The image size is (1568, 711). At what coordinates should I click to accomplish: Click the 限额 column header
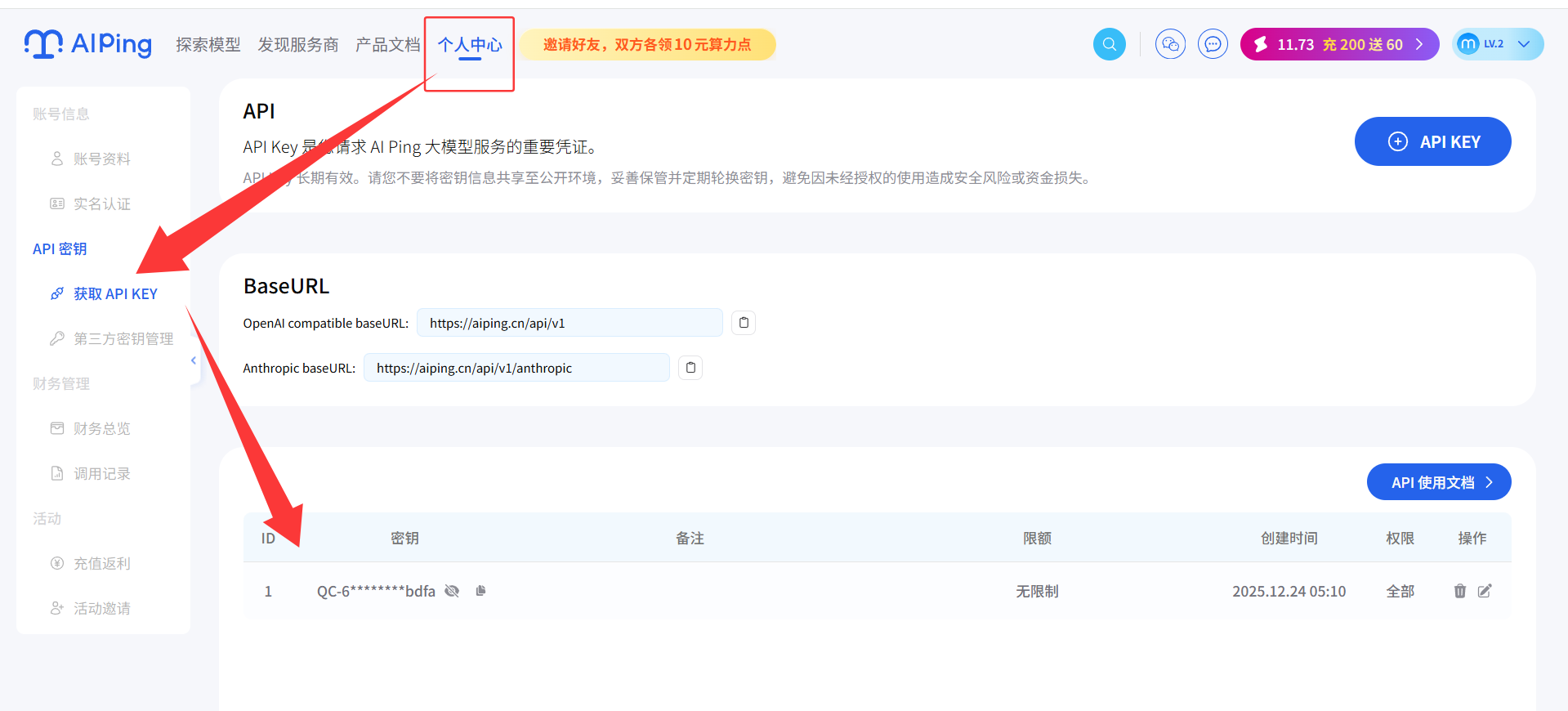pyautogui.click(x=1037, y=538)
